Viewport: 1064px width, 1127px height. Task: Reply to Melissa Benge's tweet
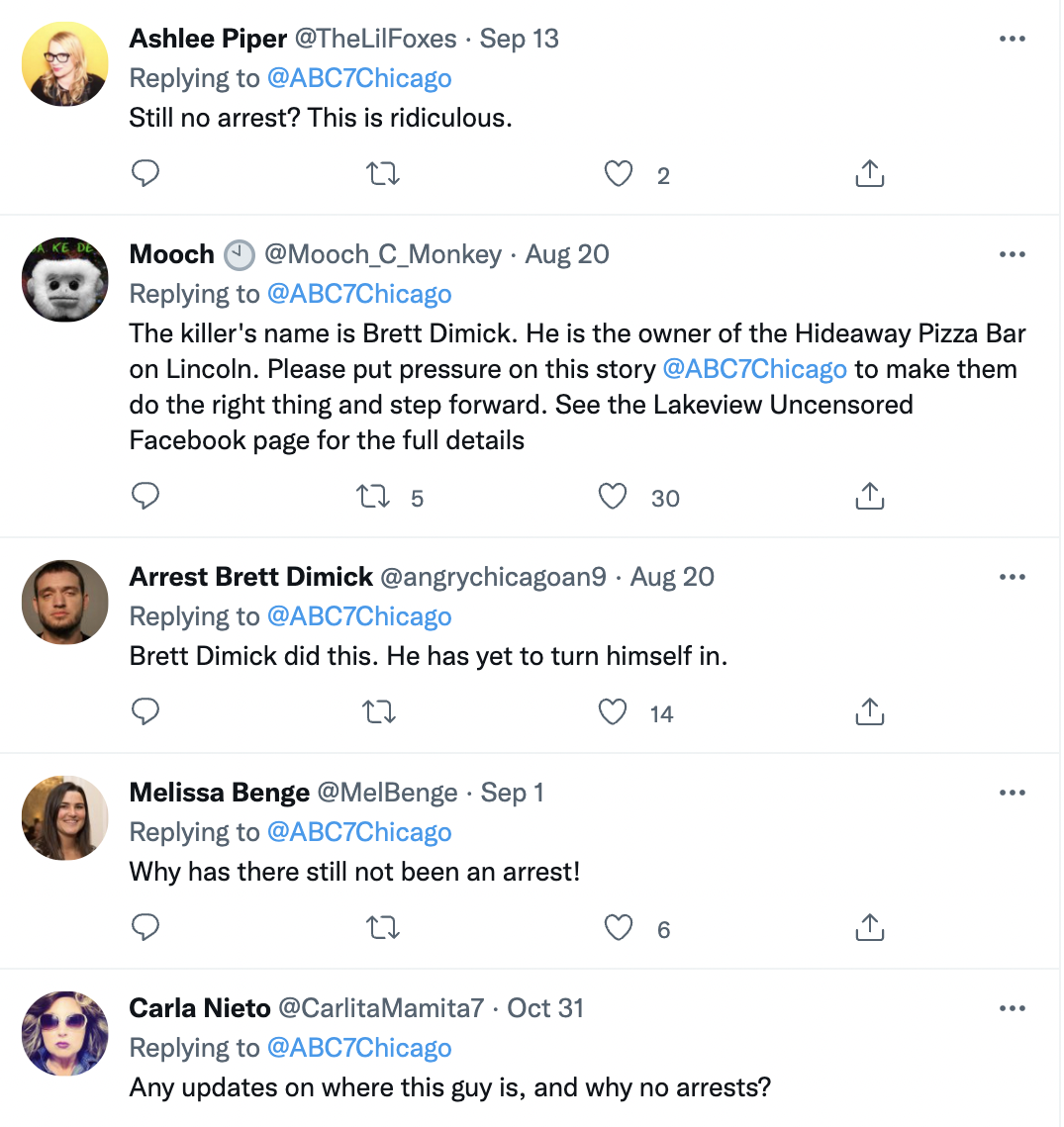pyautogui.click(x=145, y=928)
